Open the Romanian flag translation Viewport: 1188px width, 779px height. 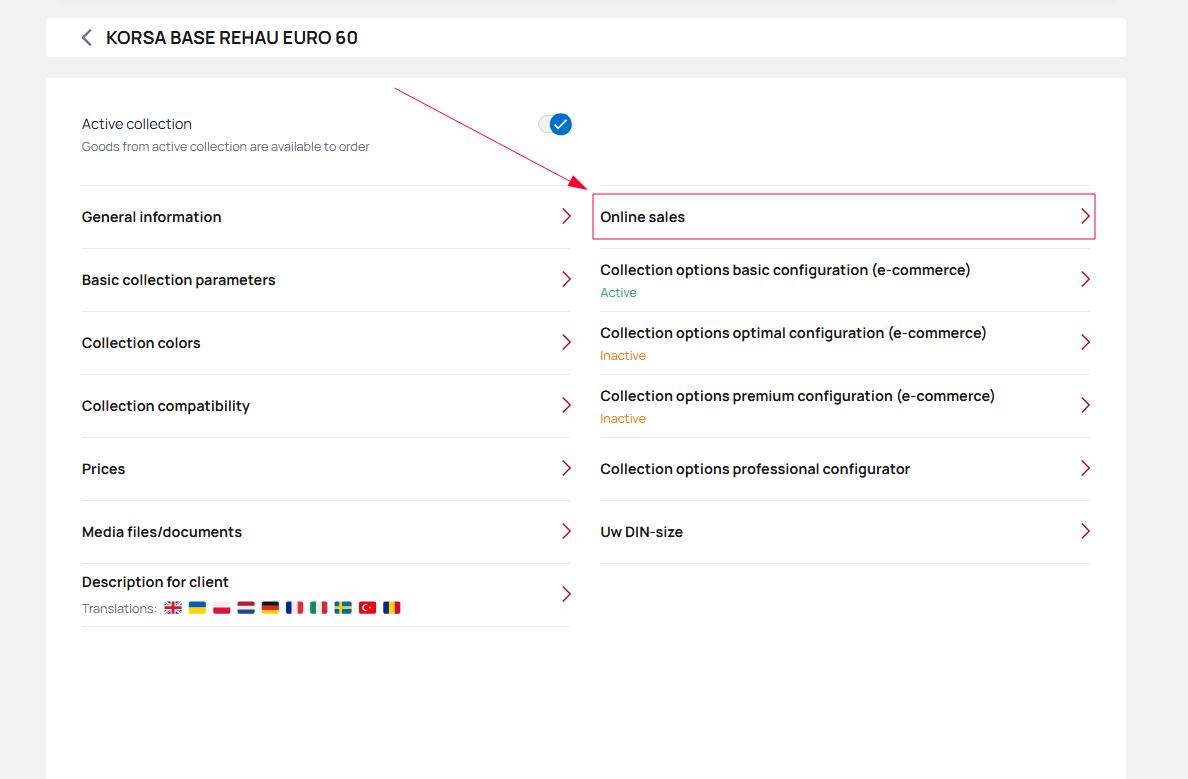tap(391, 607)
